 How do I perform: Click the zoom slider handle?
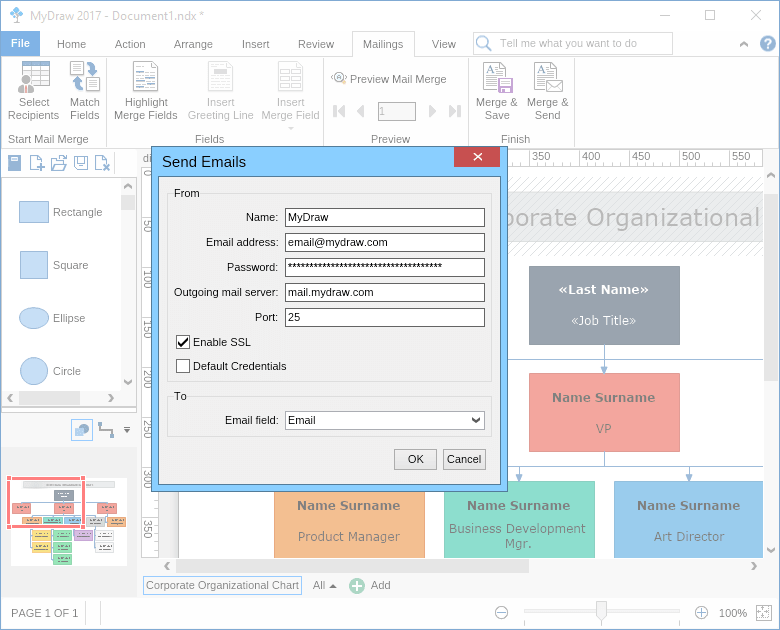[601, 611]
